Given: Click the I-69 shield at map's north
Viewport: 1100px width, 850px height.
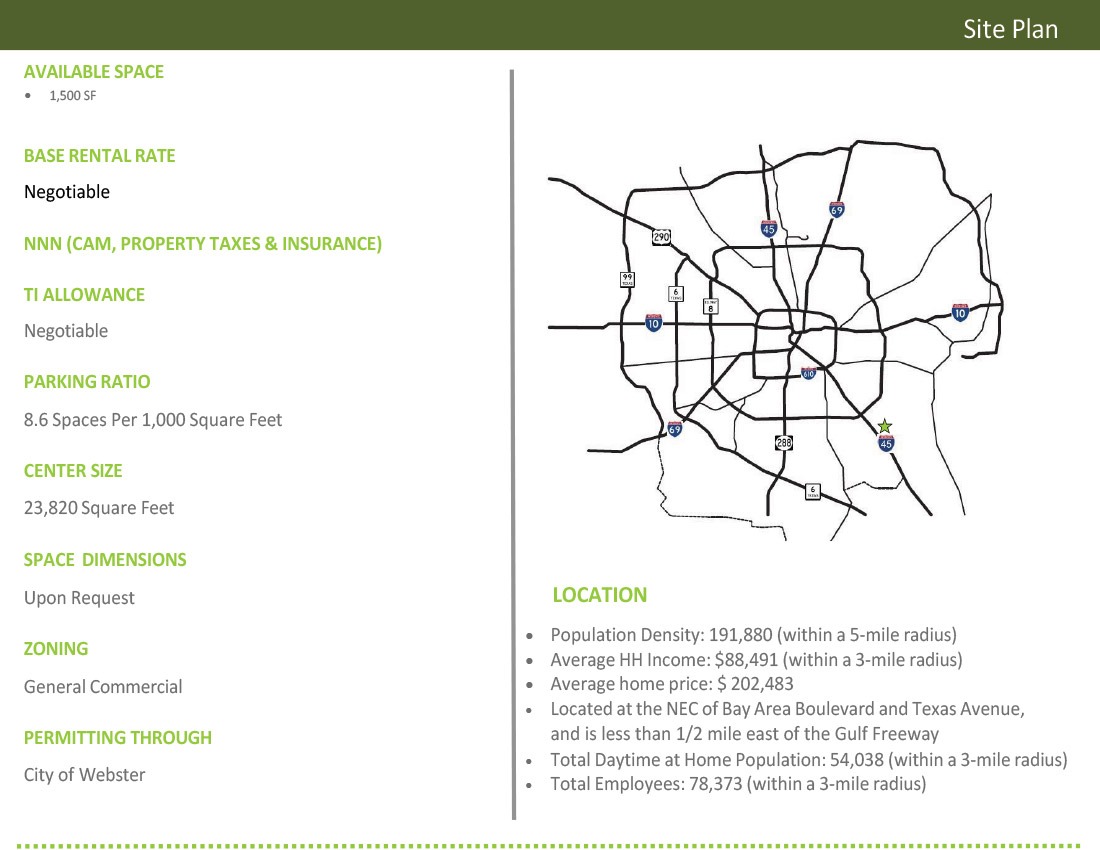Looking at the screenshot, I should pyautogui.click(x=837, y=209).
